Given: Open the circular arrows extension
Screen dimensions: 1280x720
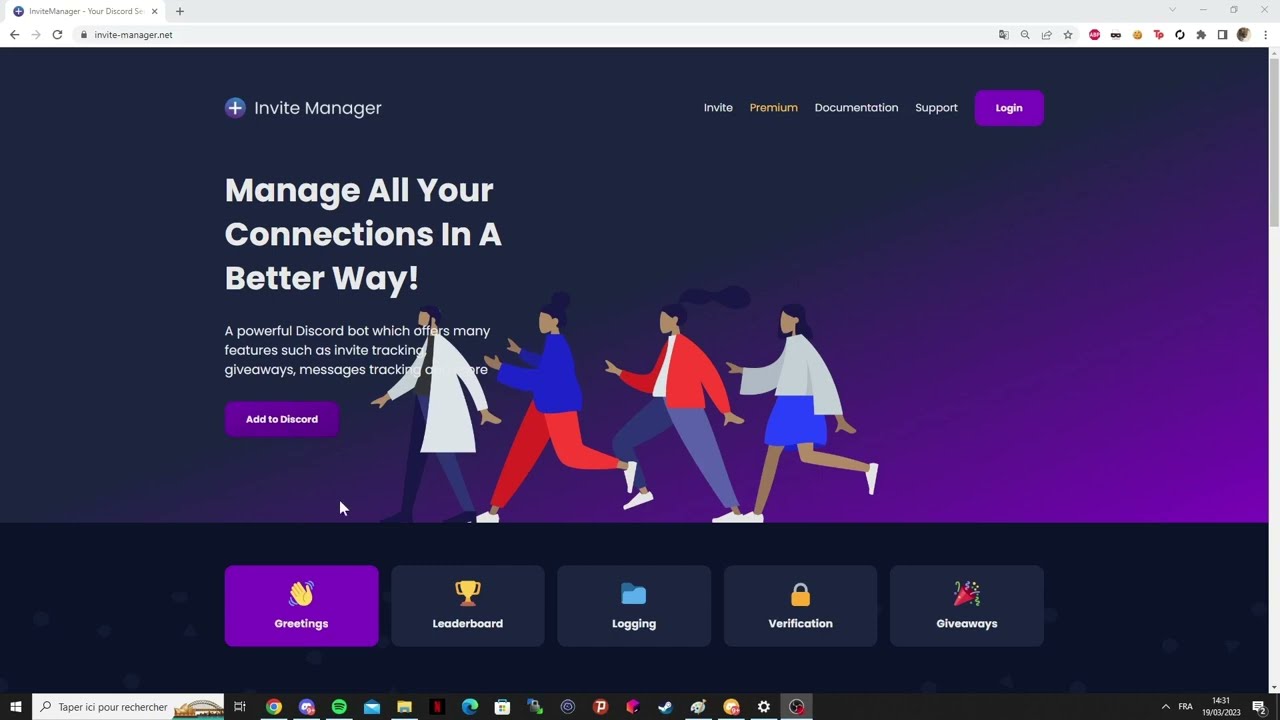Looking at the screenshot, I should pos(1180,35).
